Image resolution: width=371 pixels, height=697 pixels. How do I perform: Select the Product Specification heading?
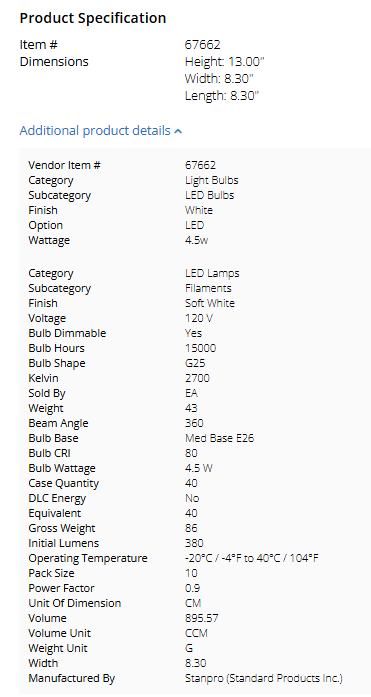tap(93, 18)
